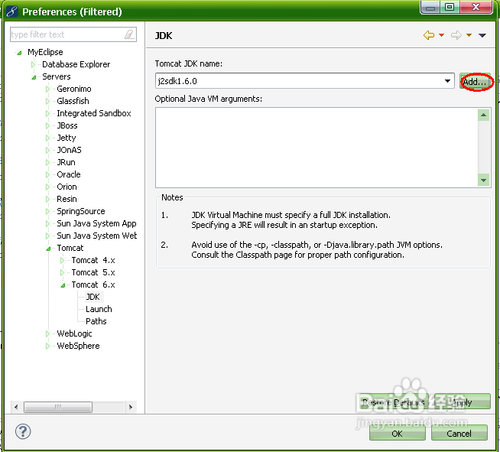This screenshot has height=452, width=500.
Task: Expand the SpringSource node
Action: pos(48,211)
